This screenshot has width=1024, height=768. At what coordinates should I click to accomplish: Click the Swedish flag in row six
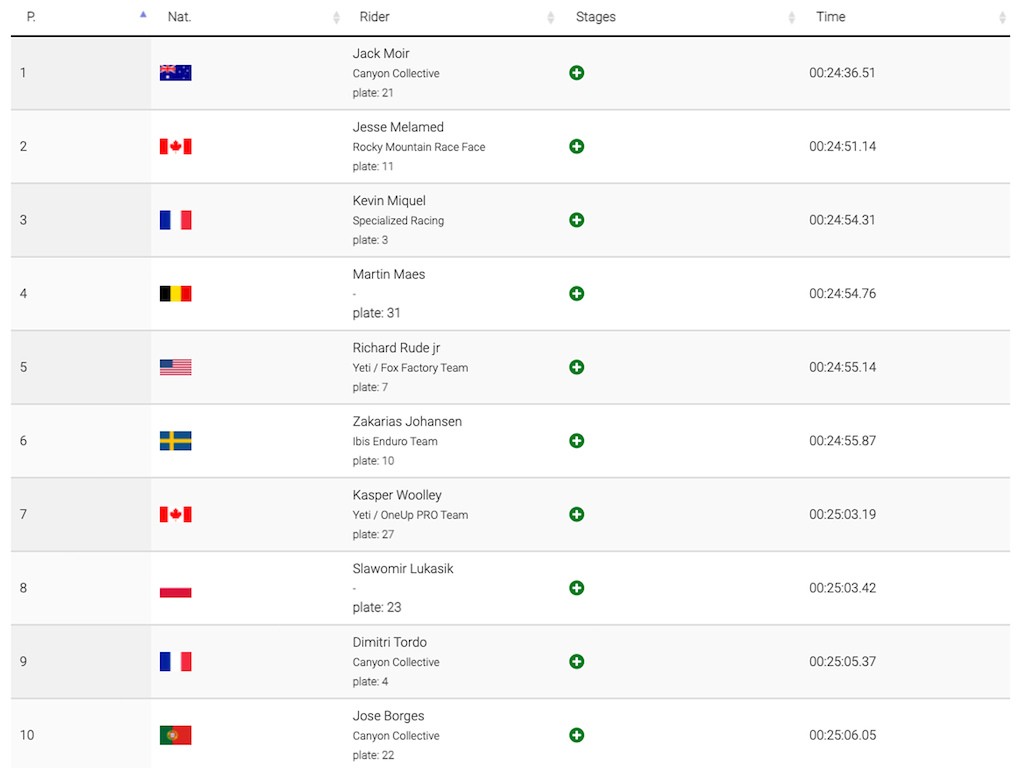point(176,441)
